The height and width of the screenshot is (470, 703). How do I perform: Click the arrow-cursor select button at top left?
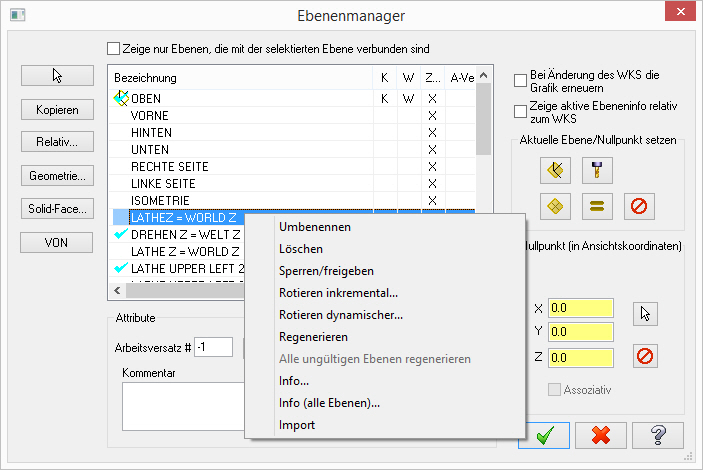pos(57,75)
